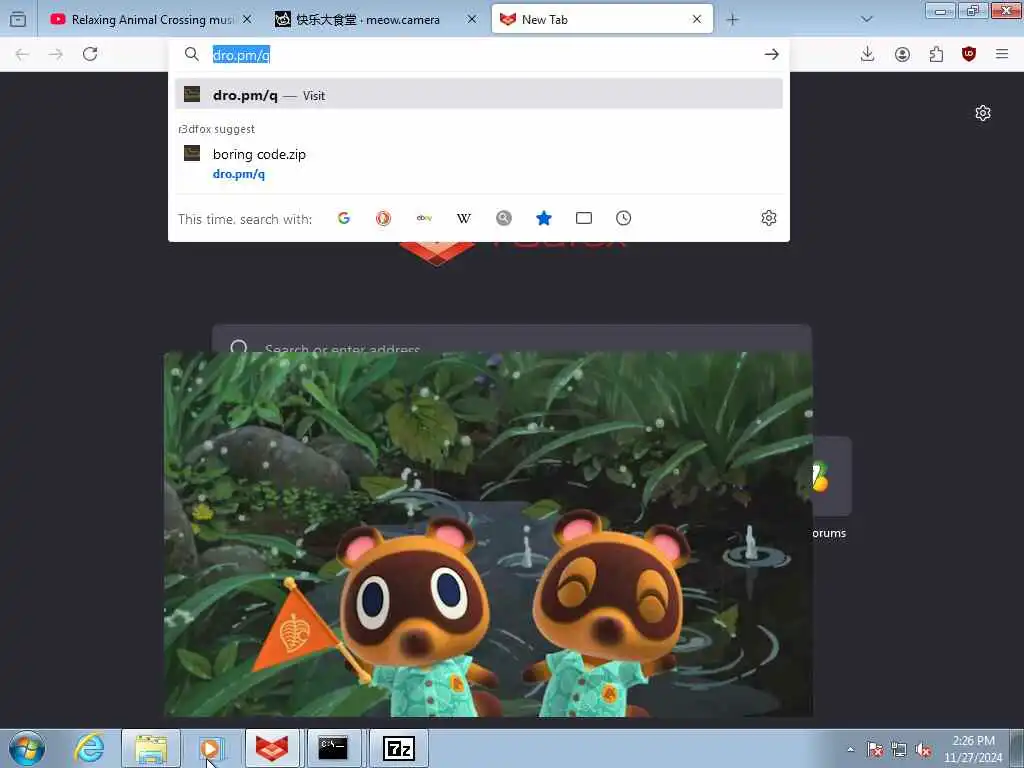Open the browser hamburger menu
The height and width of the screenshot is (768, 1024).
pos(1002,54)
